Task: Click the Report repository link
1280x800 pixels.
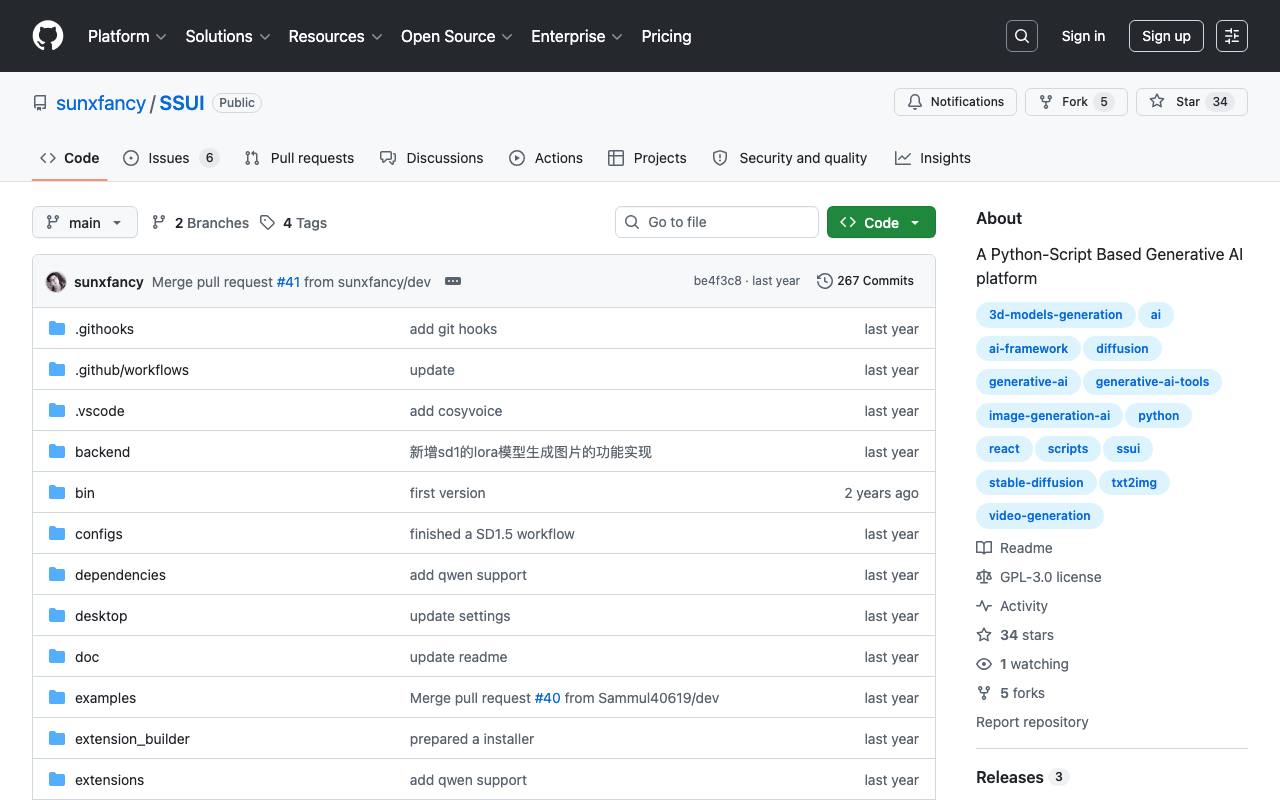Action: (x=1032, y=722)
